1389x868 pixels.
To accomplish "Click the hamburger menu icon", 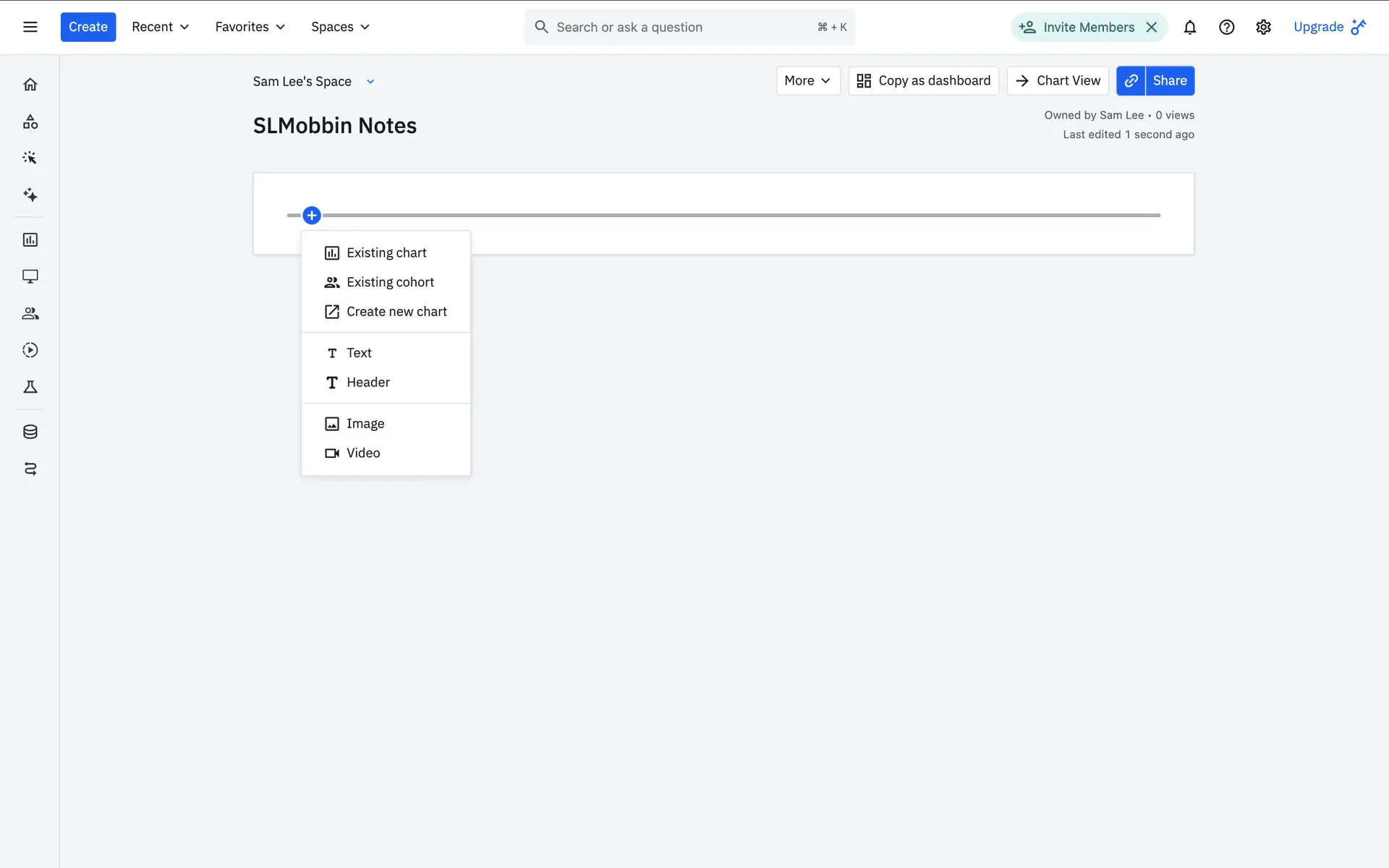I will [x=30, y=27].
